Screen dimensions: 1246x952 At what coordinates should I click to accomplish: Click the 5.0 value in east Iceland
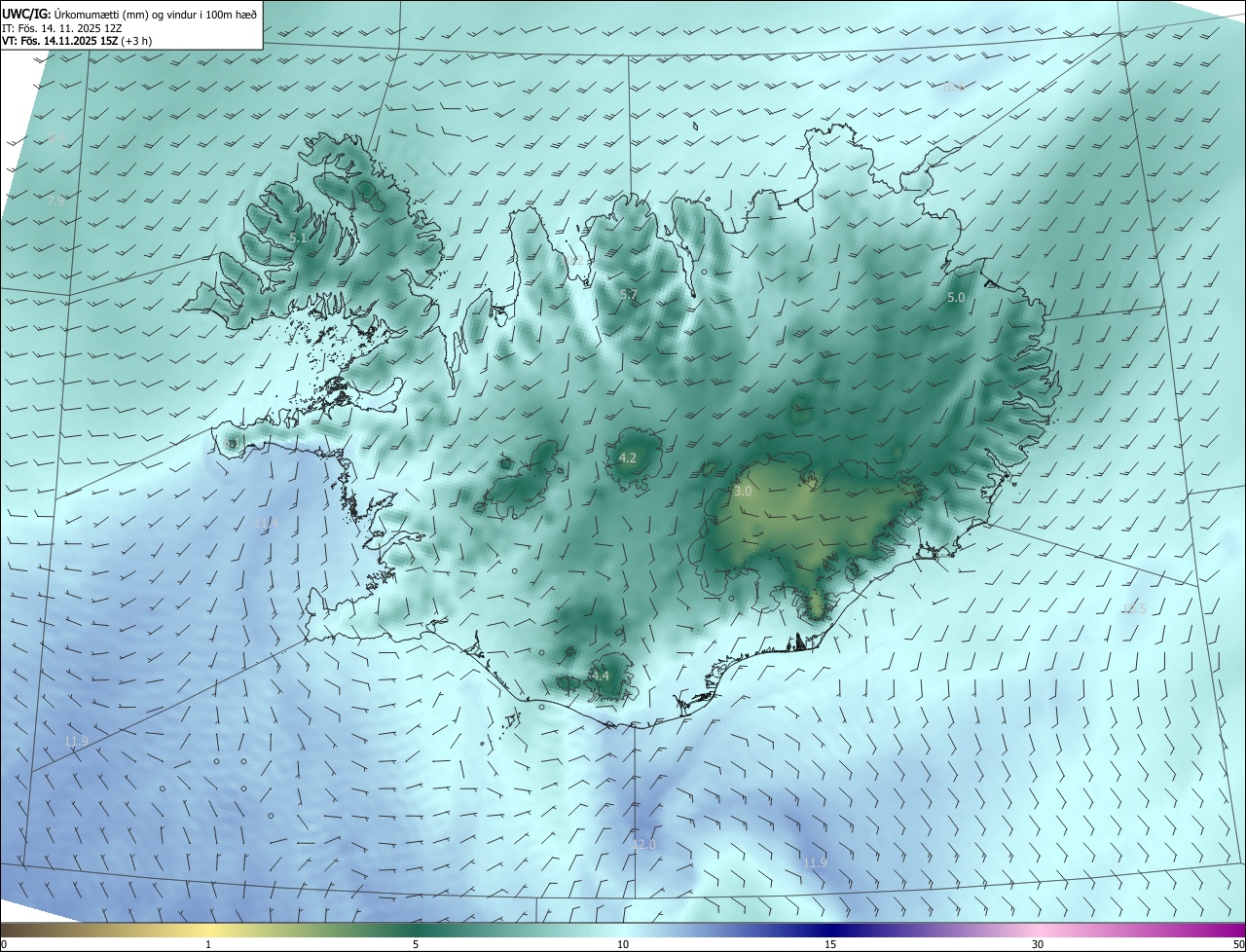tap(956, 297)
